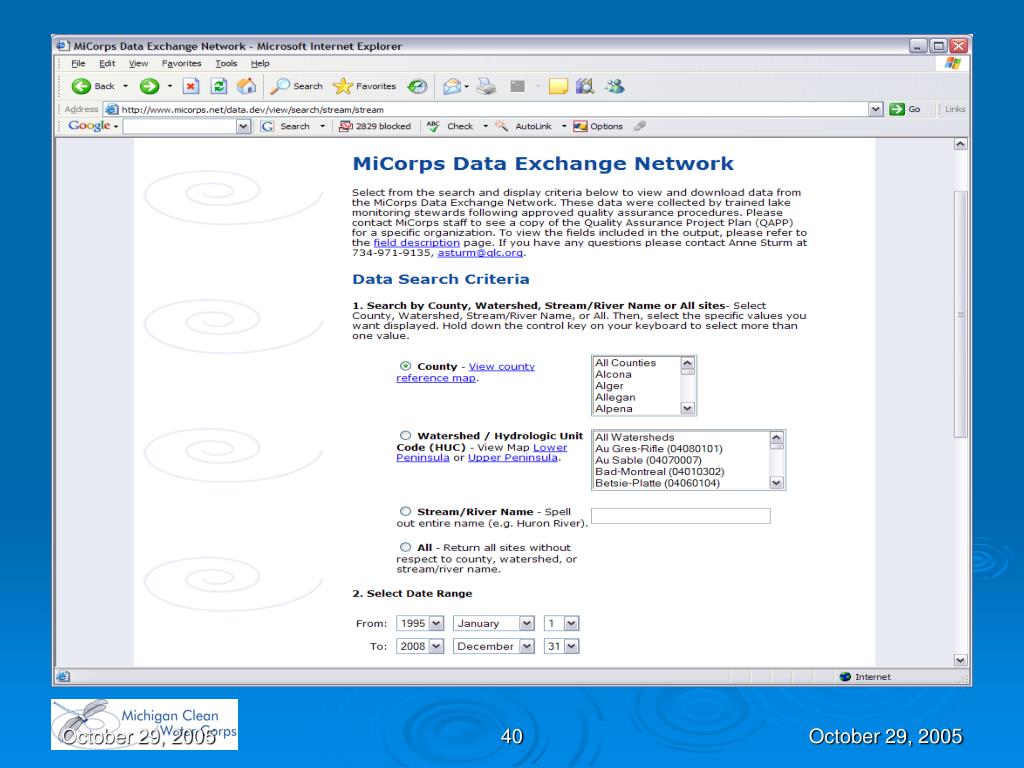Click the Go button beside the address bar
This screenshot has width=1024, height=768.
click(906, 109)
